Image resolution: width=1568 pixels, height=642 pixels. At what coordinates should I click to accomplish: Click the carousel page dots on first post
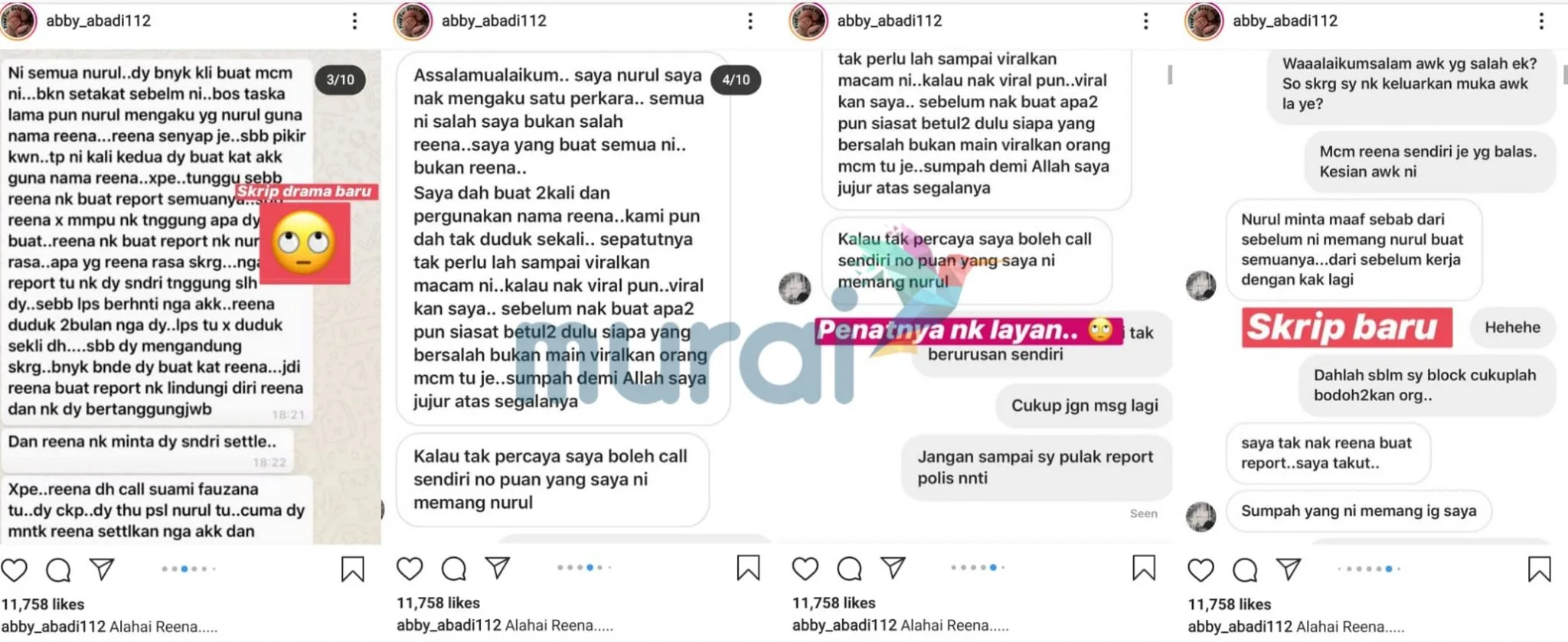pyautogui.click(x=189, y=569)
